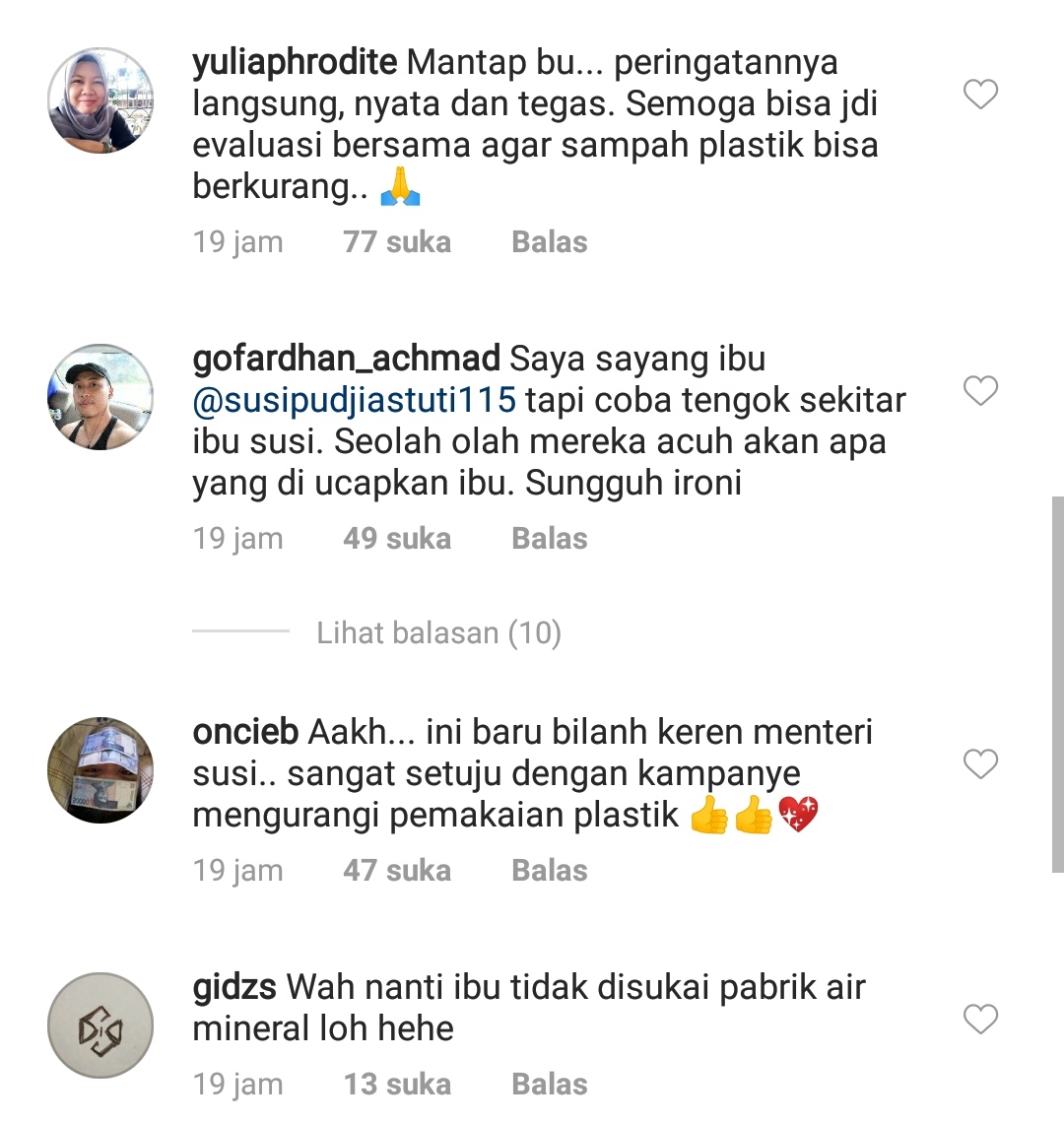This screenshot has width=1064, height=1123.
Task: Tap heart icon next to gidzs comment
Action: click(x=980, y=1020)
